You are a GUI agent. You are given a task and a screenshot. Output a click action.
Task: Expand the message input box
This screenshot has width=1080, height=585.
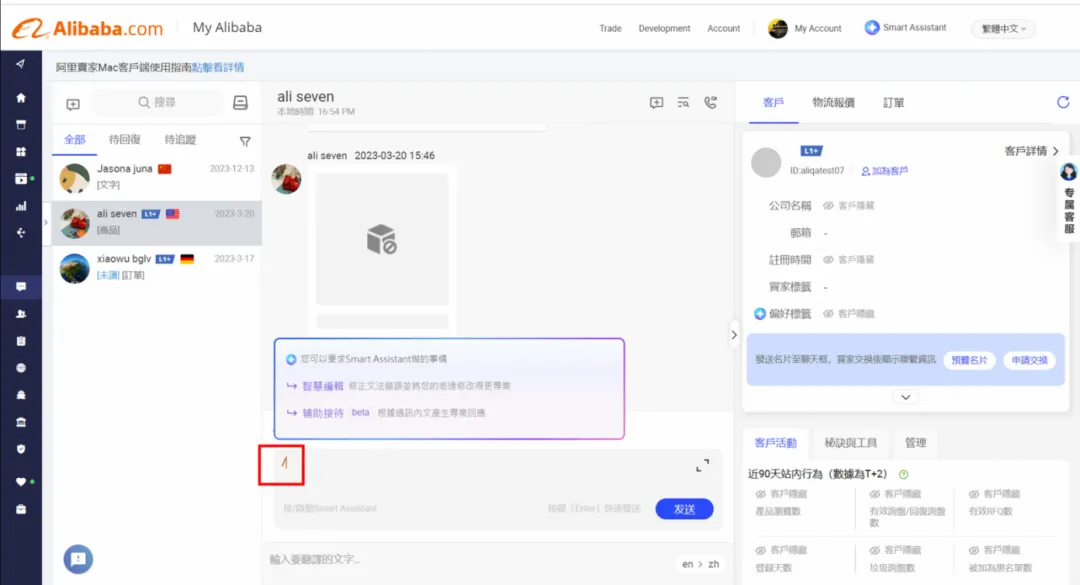click(x=702, y=466)
